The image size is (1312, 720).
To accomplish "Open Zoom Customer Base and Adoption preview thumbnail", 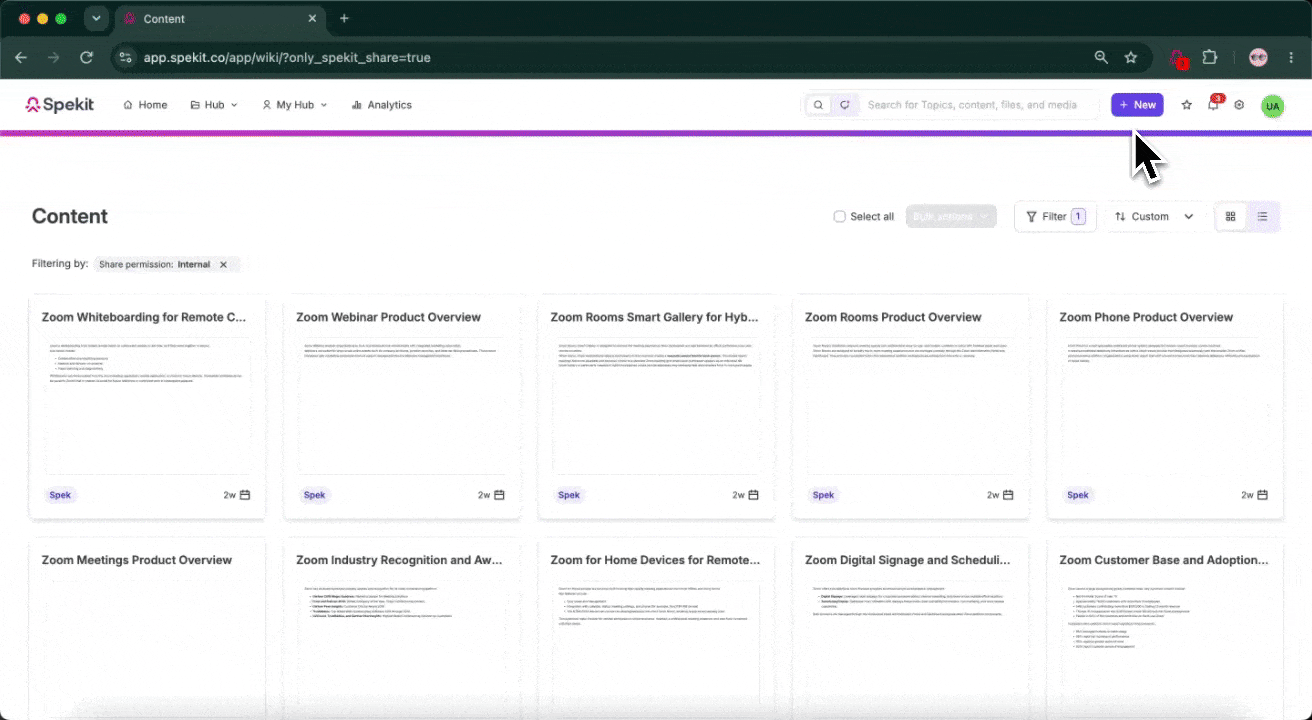I will coord(1165,648).
